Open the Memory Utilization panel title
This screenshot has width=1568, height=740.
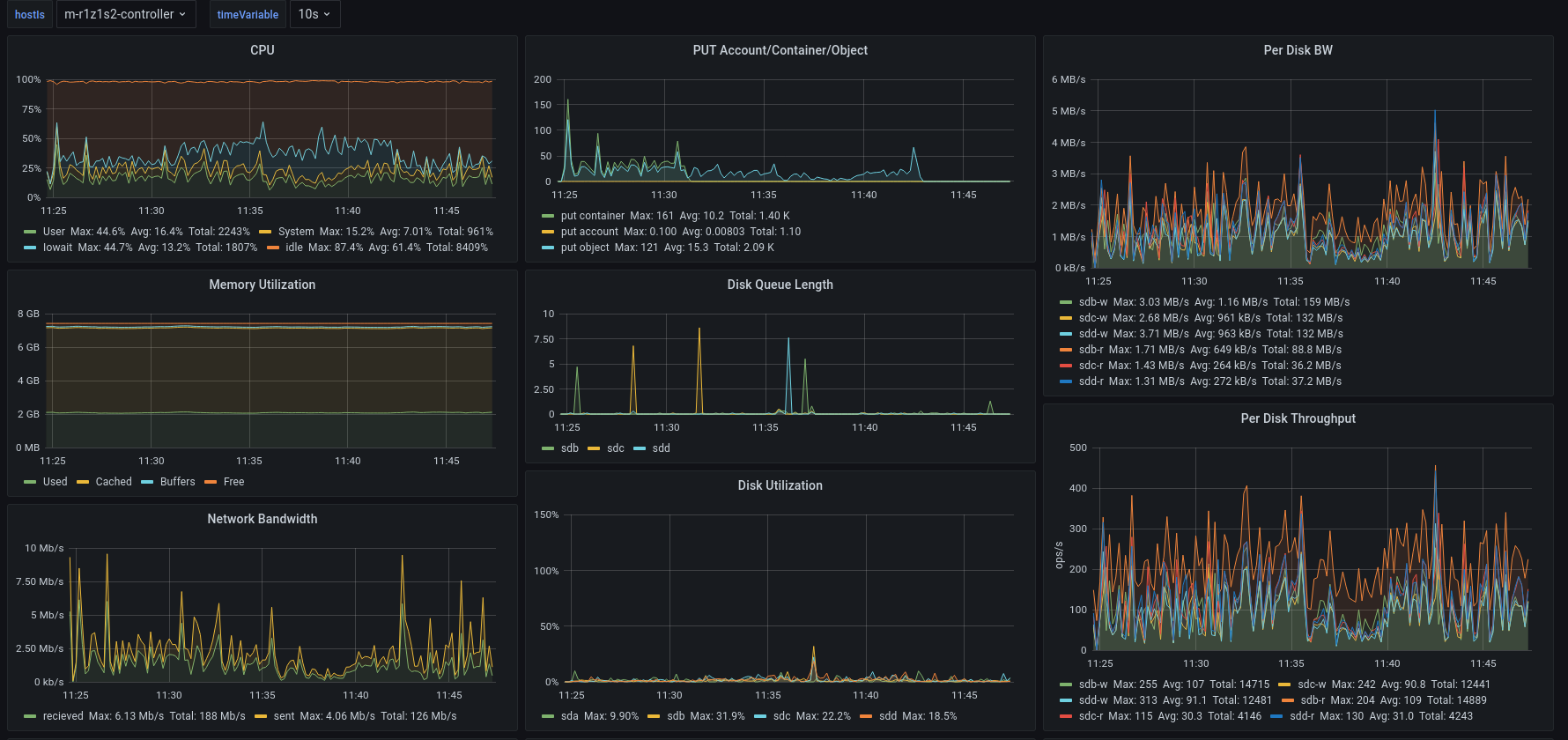(263, 285)
